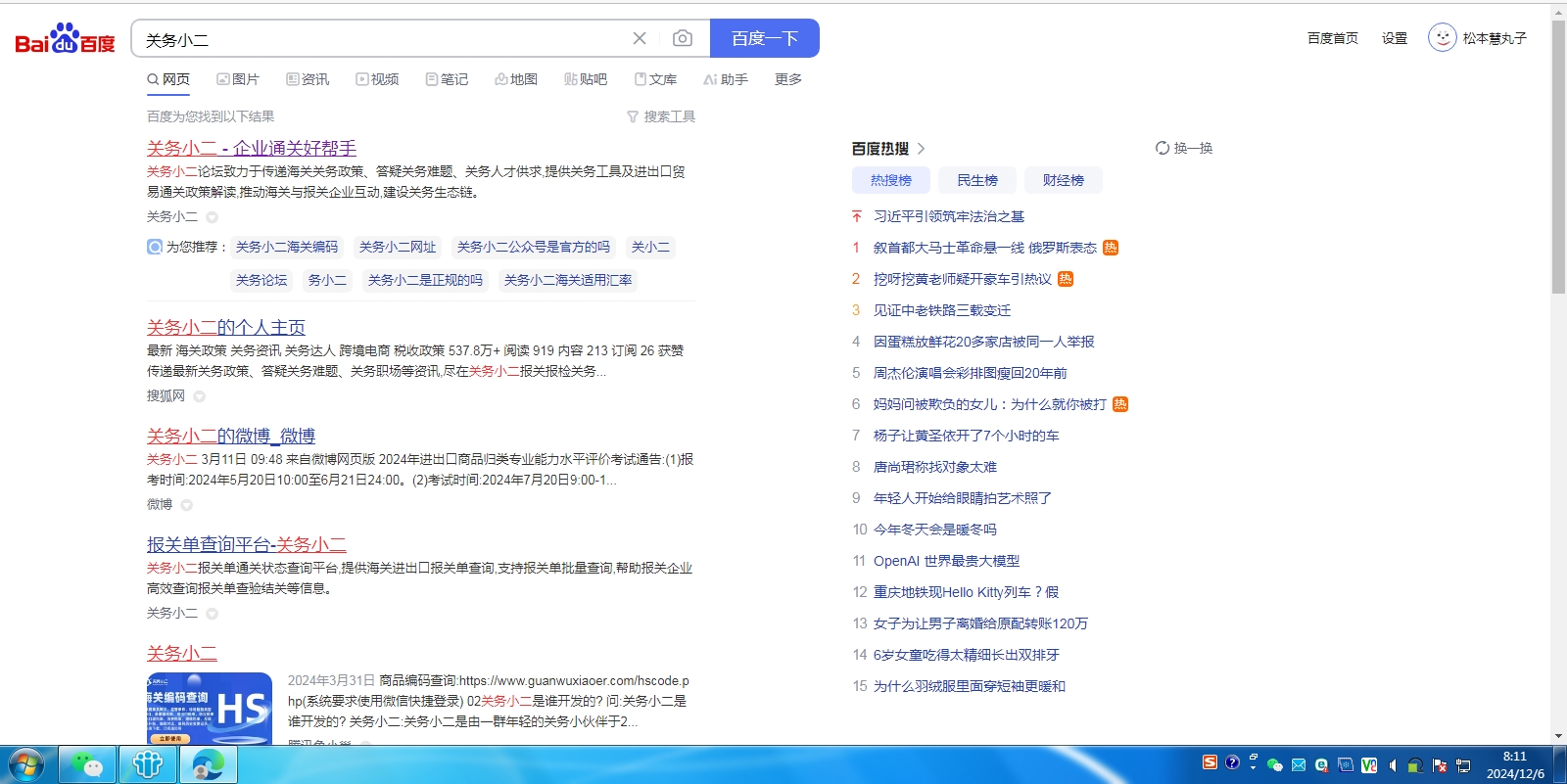The width and height of the screenshot is (1567, 784).
Task: Open the Ai 助手 tab
Action: click(x=726, y=79)
